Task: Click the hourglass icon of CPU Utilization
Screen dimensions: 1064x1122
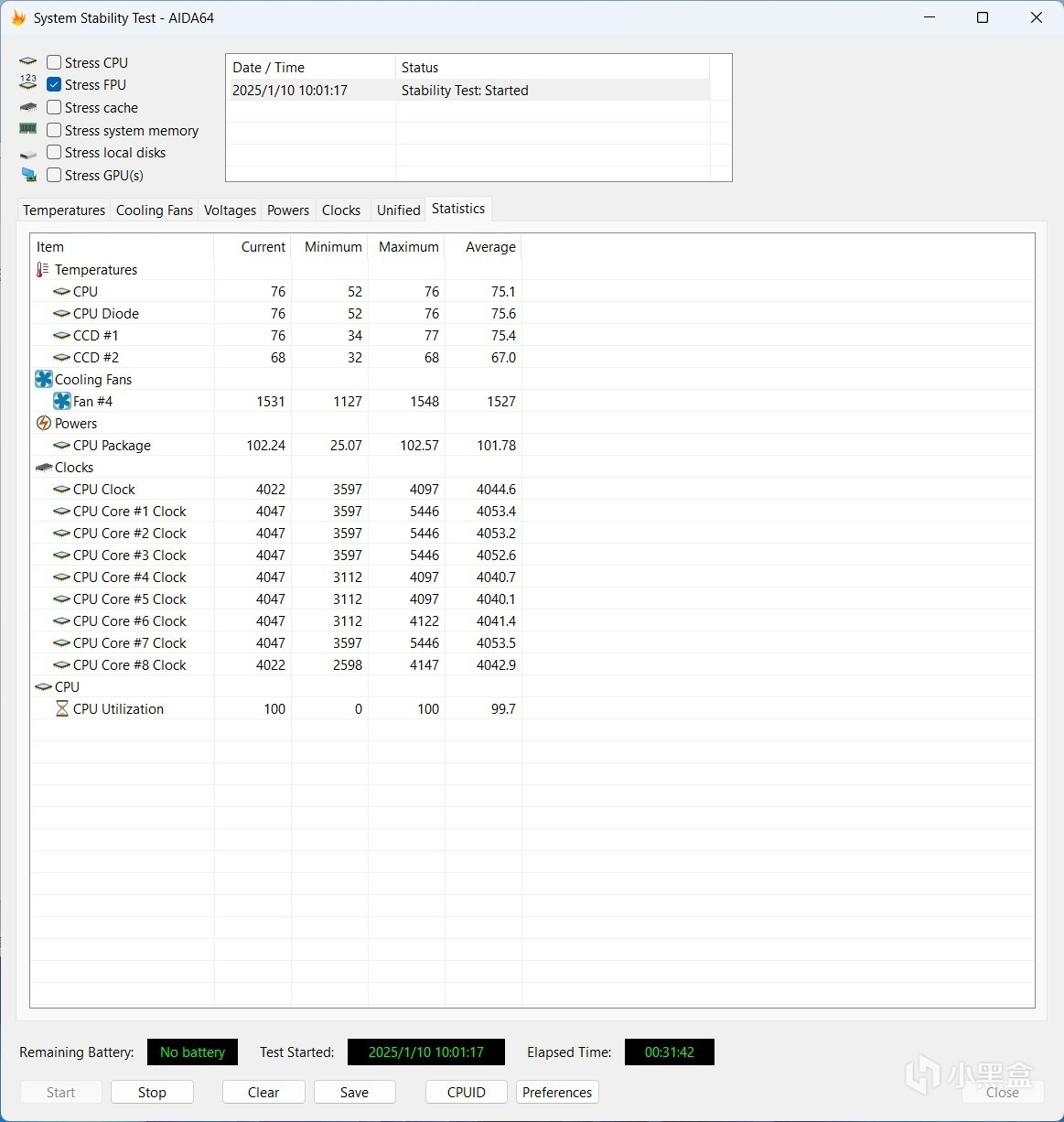Action: pos(61,708)
